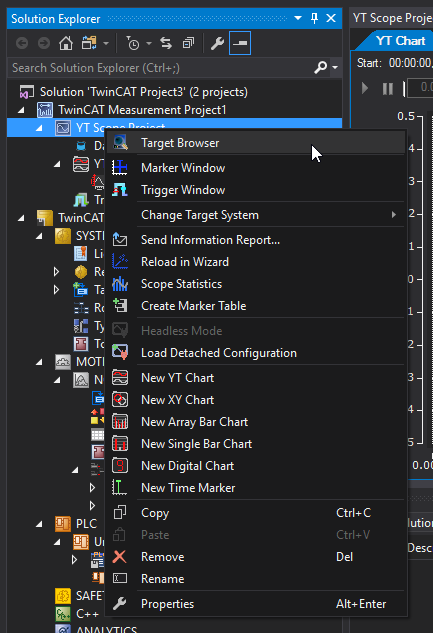The width and height of the screenshot is (433, 633).
Task: Open the search options dropdown arrow
Action: [x=335, y=67]
